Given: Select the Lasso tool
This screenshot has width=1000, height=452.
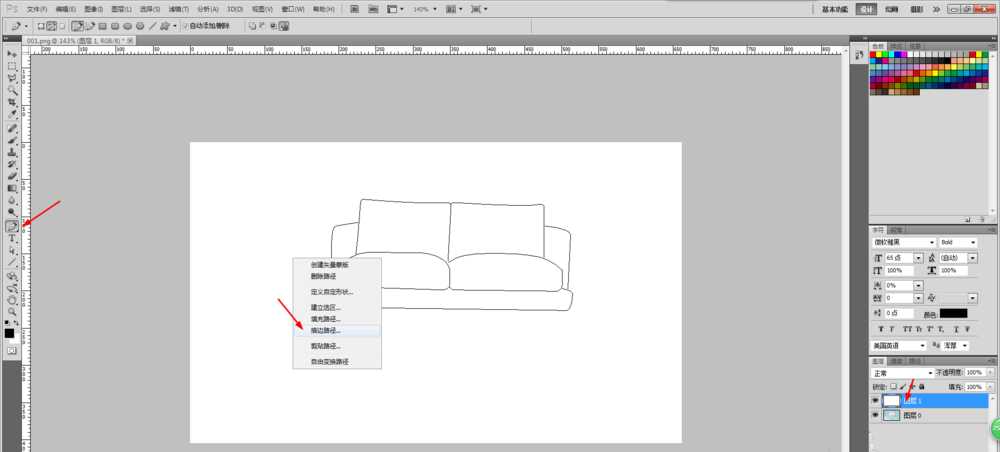Looking at the screenshot, I should pyautogui.click(x=12, y=78).
